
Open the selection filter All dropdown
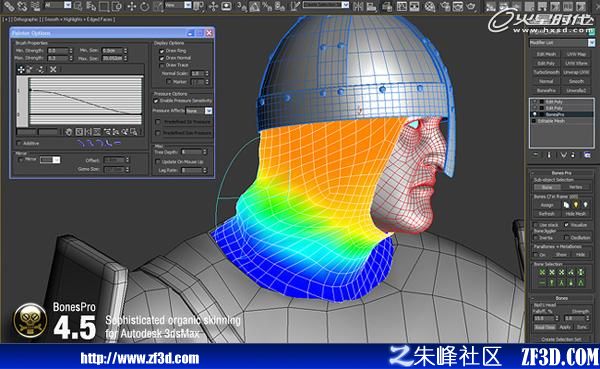pos(58,5)
